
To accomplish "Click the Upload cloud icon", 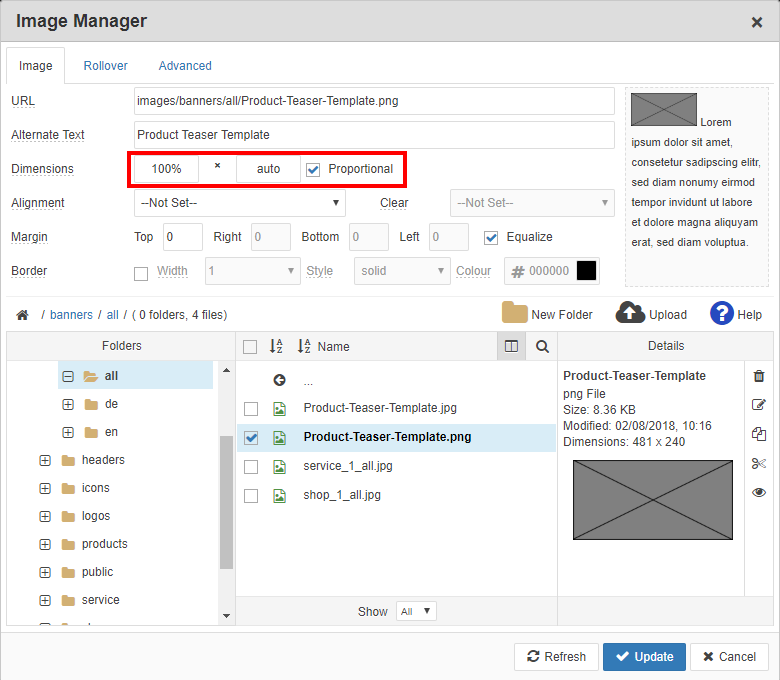I will coord(630,313).
